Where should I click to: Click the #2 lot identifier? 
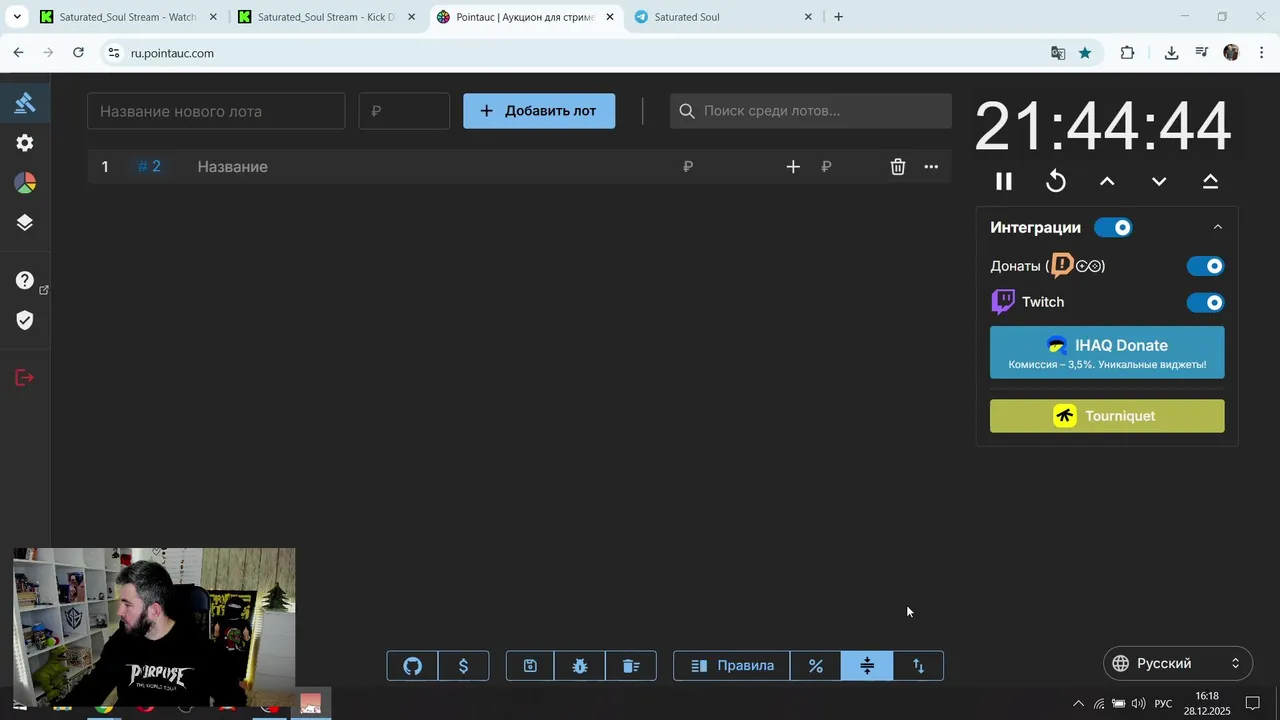[149, 167]
